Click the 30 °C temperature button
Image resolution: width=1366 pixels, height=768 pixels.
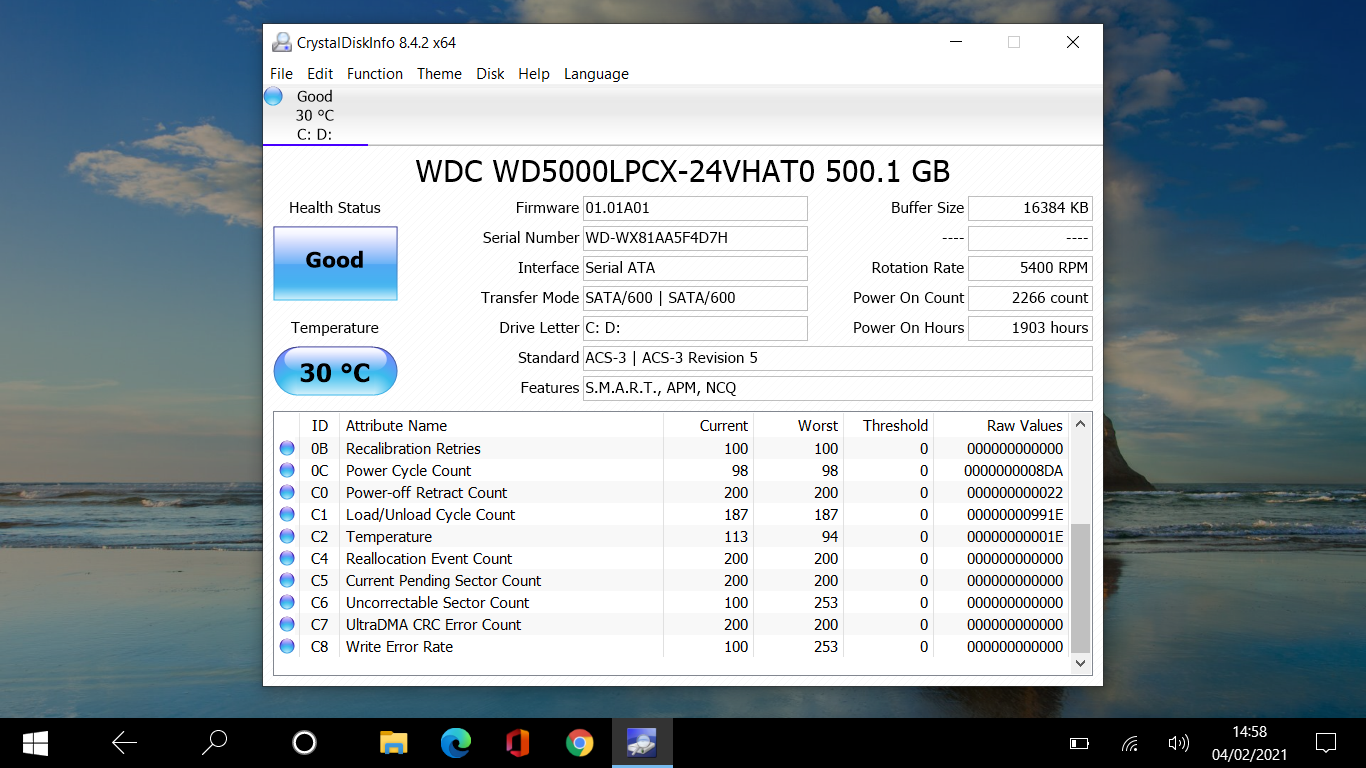pos(335,372)
